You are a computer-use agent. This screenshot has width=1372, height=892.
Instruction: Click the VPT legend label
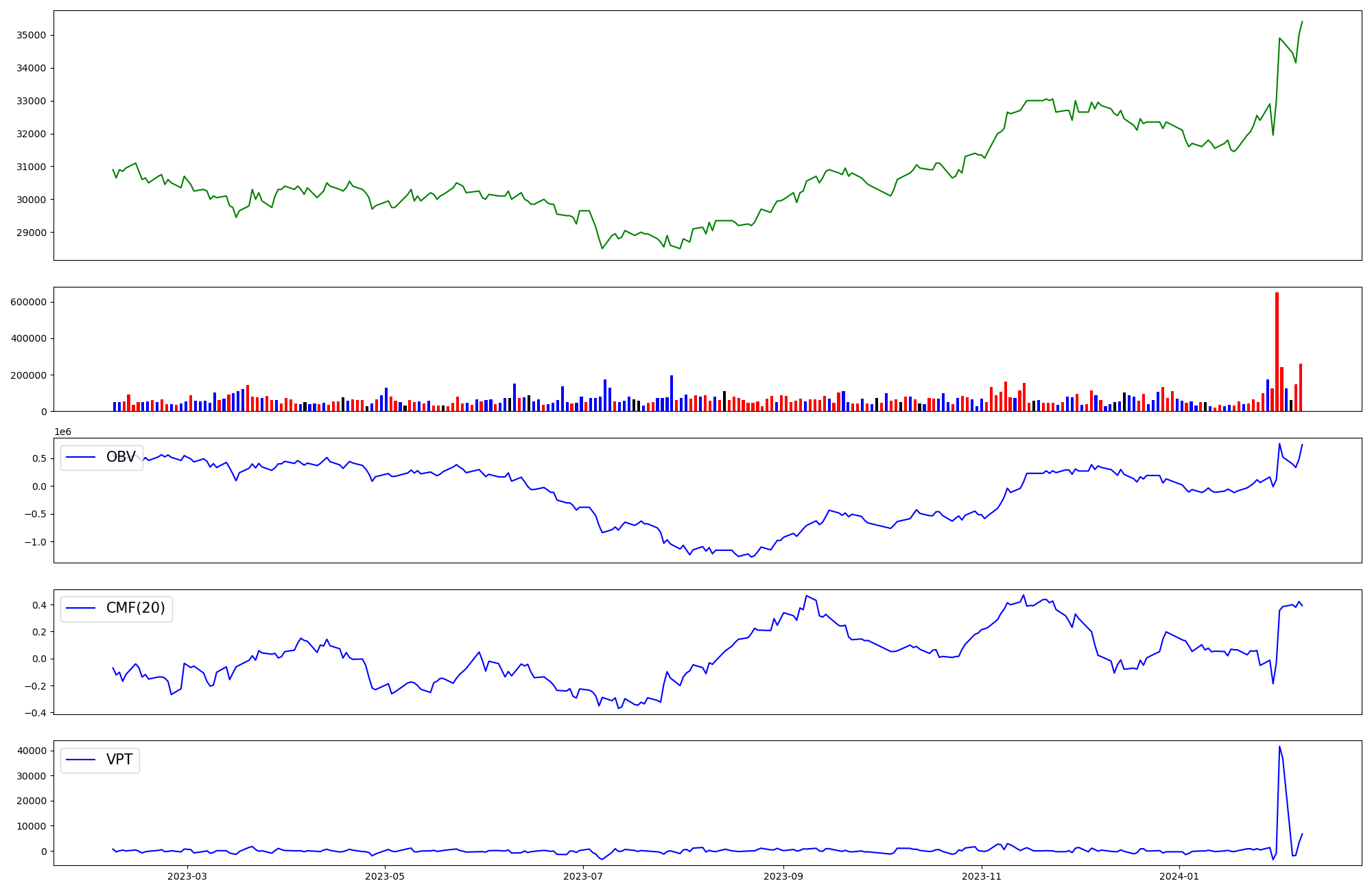click(119, 760)
